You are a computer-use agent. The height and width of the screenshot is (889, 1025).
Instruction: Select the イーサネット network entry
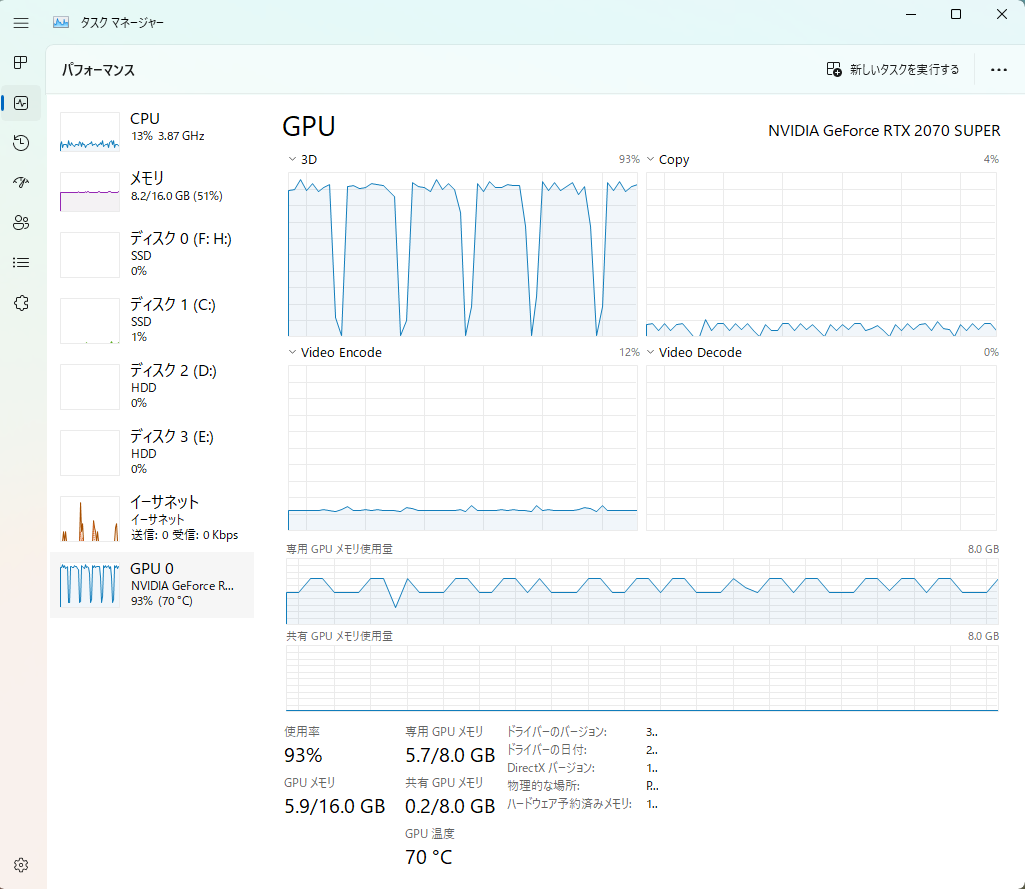click(152, 518)
